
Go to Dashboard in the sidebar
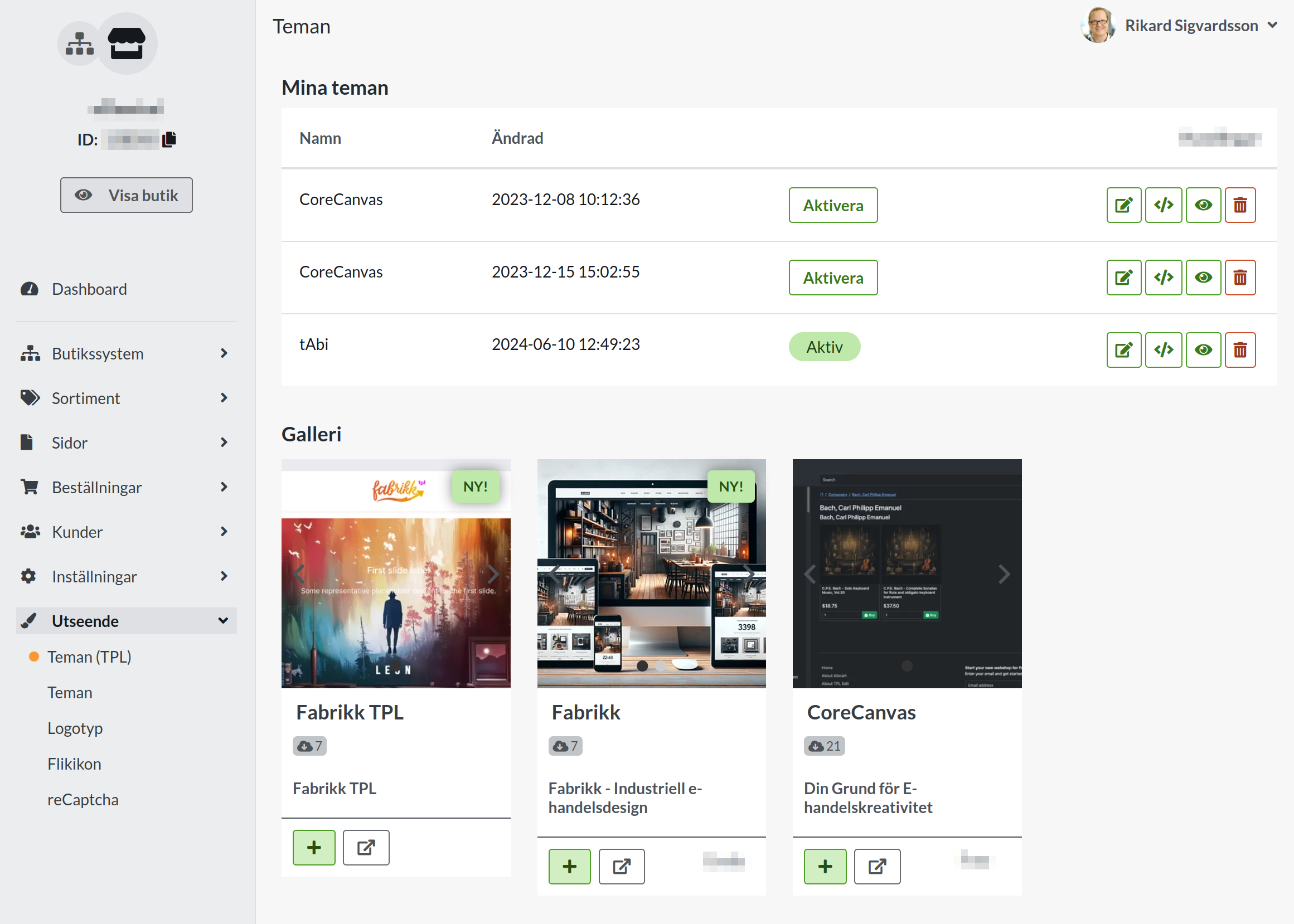click(x=89, y=289)
